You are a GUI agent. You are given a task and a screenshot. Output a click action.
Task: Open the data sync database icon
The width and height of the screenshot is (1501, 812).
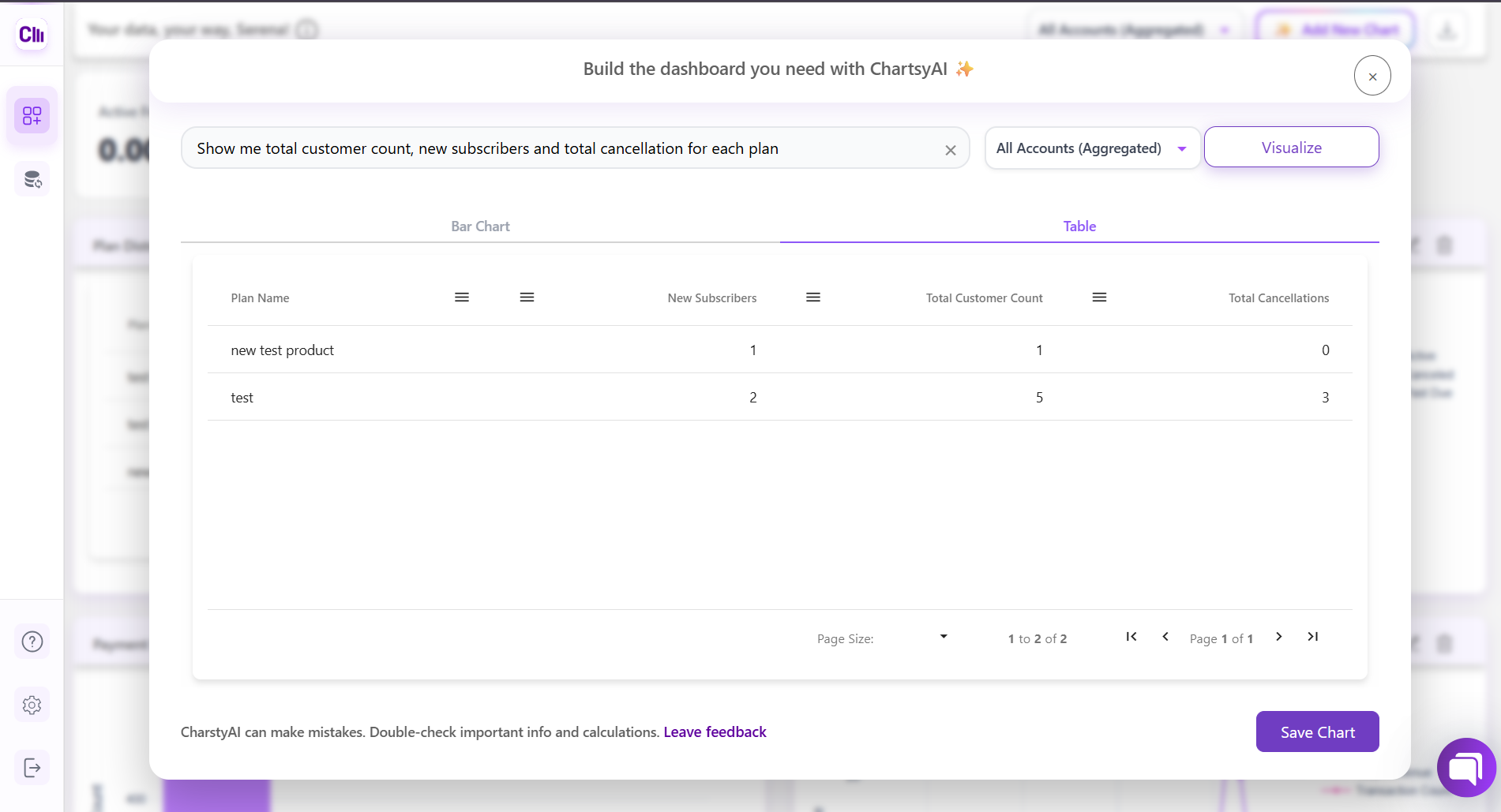tap(32, 179)
